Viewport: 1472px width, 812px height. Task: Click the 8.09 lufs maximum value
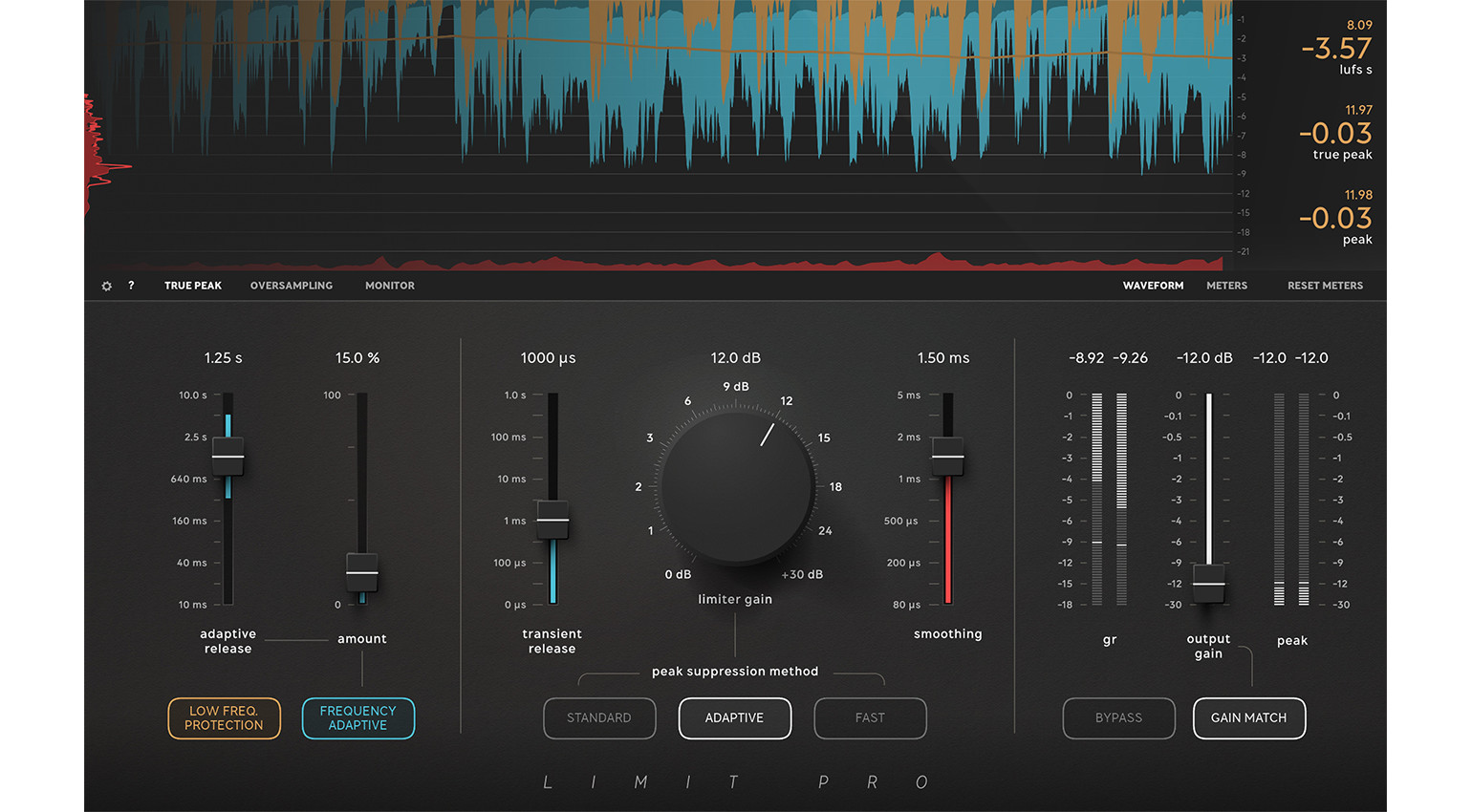pyautogui.click(x=1359, y=26)
